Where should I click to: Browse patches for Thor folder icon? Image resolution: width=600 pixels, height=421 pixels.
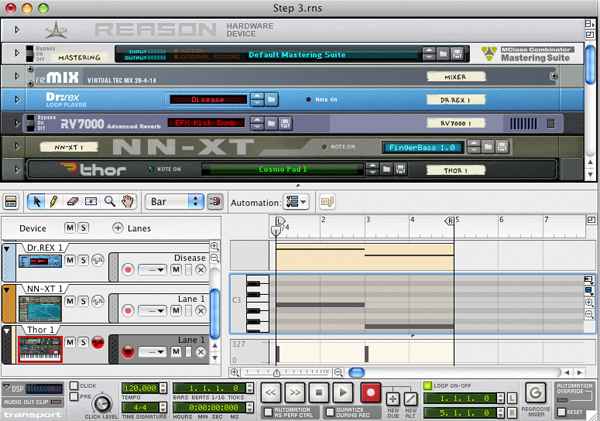[386, 169]
